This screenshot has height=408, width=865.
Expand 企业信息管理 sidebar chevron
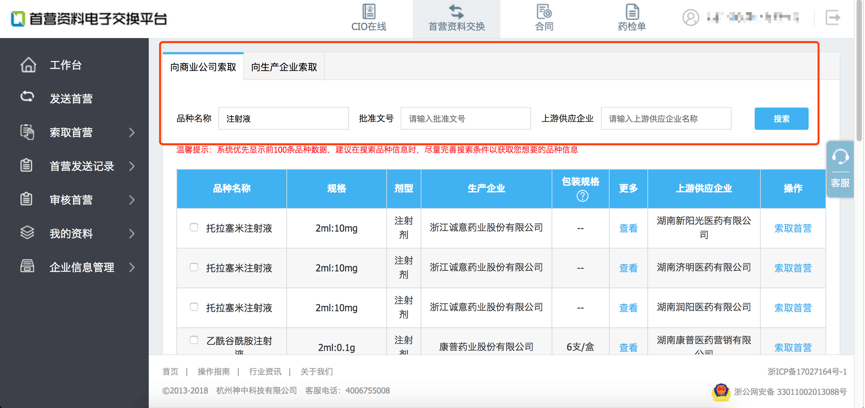pos(132,267)
